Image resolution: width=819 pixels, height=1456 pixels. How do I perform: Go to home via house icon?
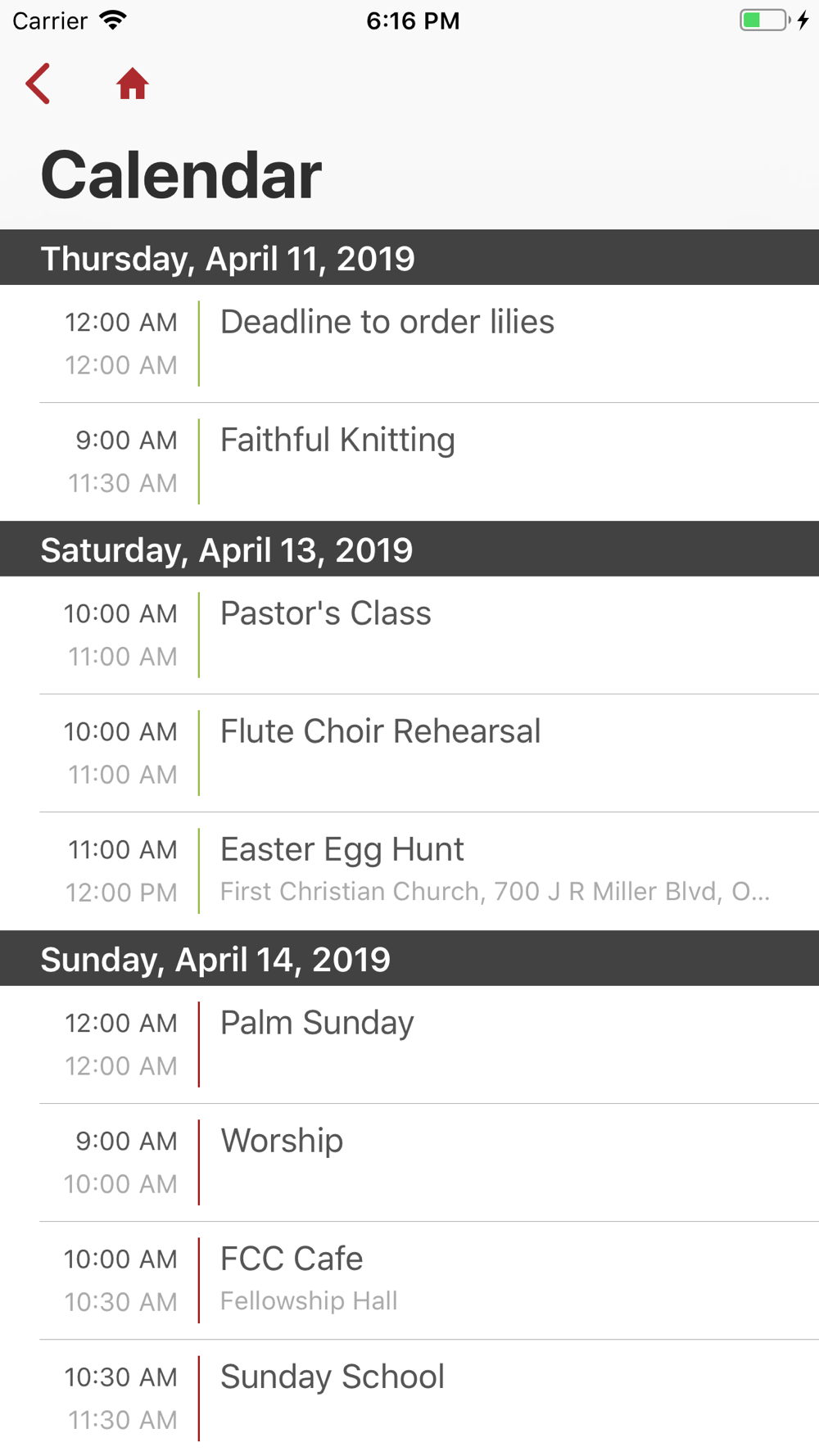pyautogui.click(x=132, y=84)
